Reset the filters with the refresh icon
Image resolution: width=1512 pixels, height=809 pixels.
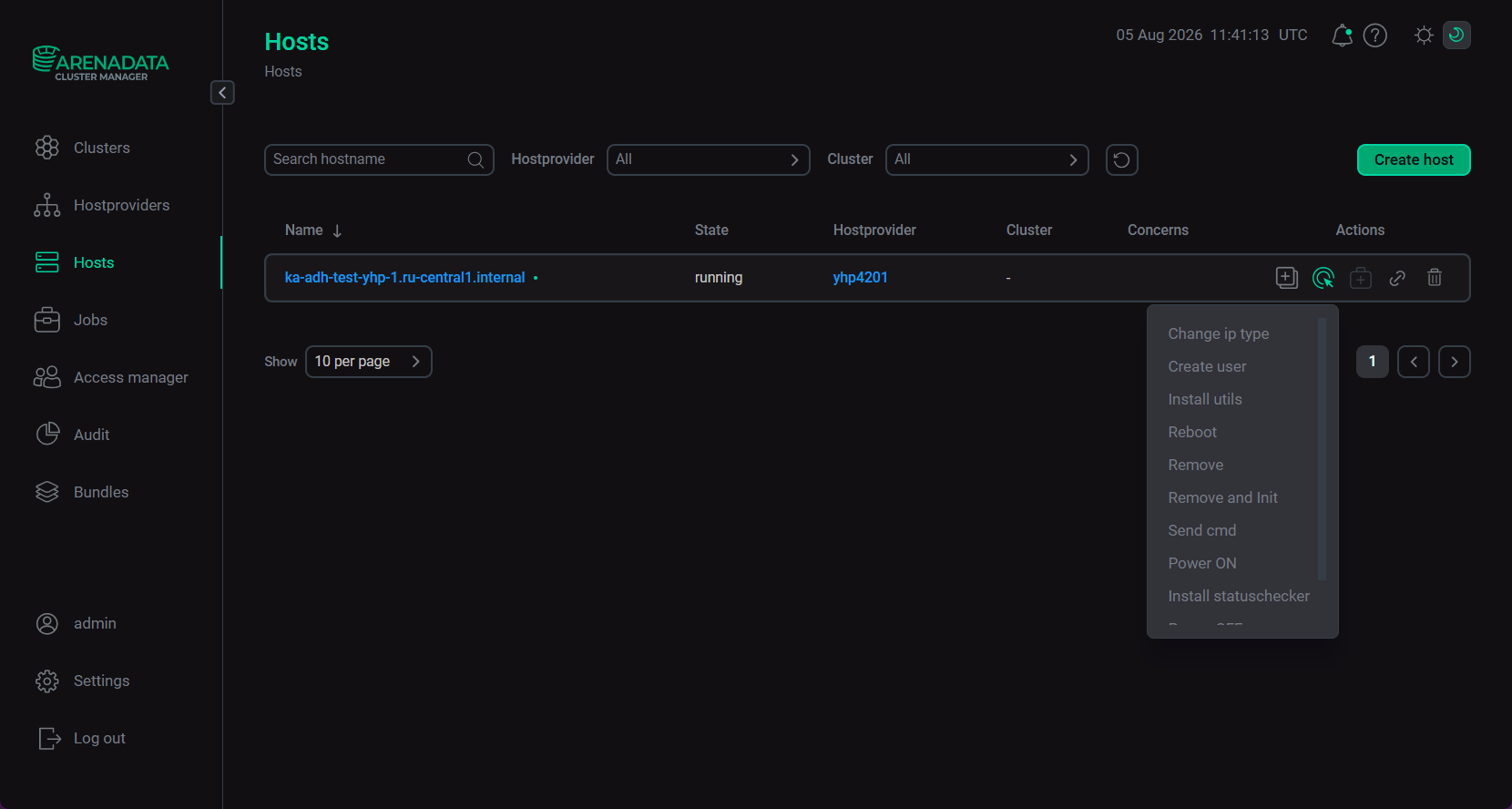tap(1122, 160)
